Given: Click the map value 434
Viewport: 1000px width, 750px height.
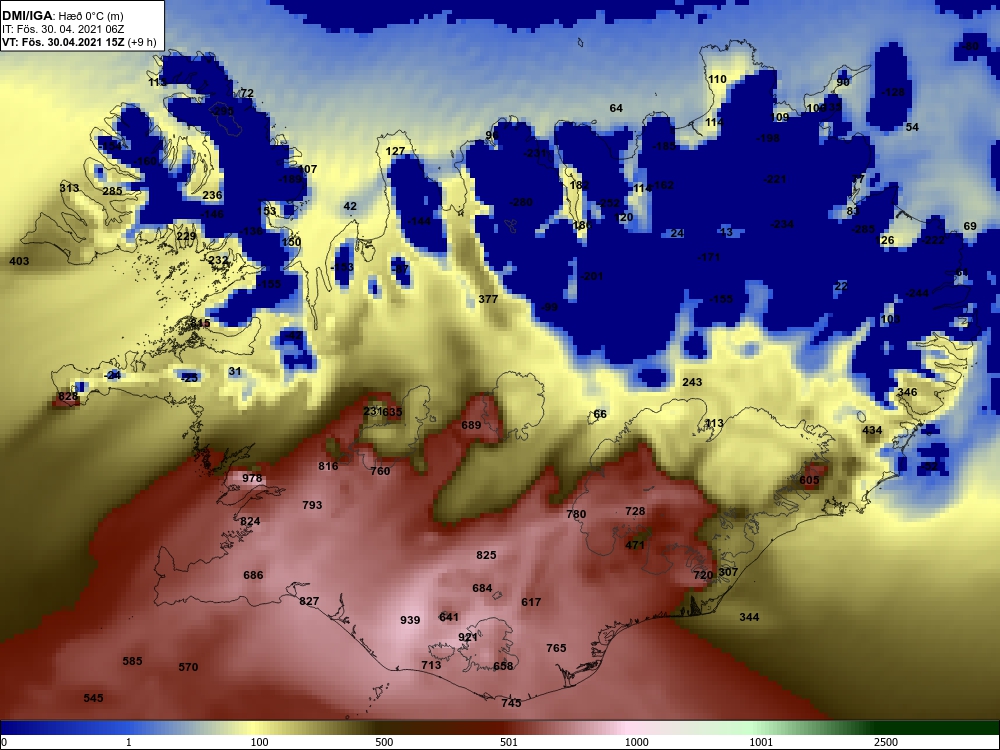Looking at the screenshot, I should click(872, 430).
